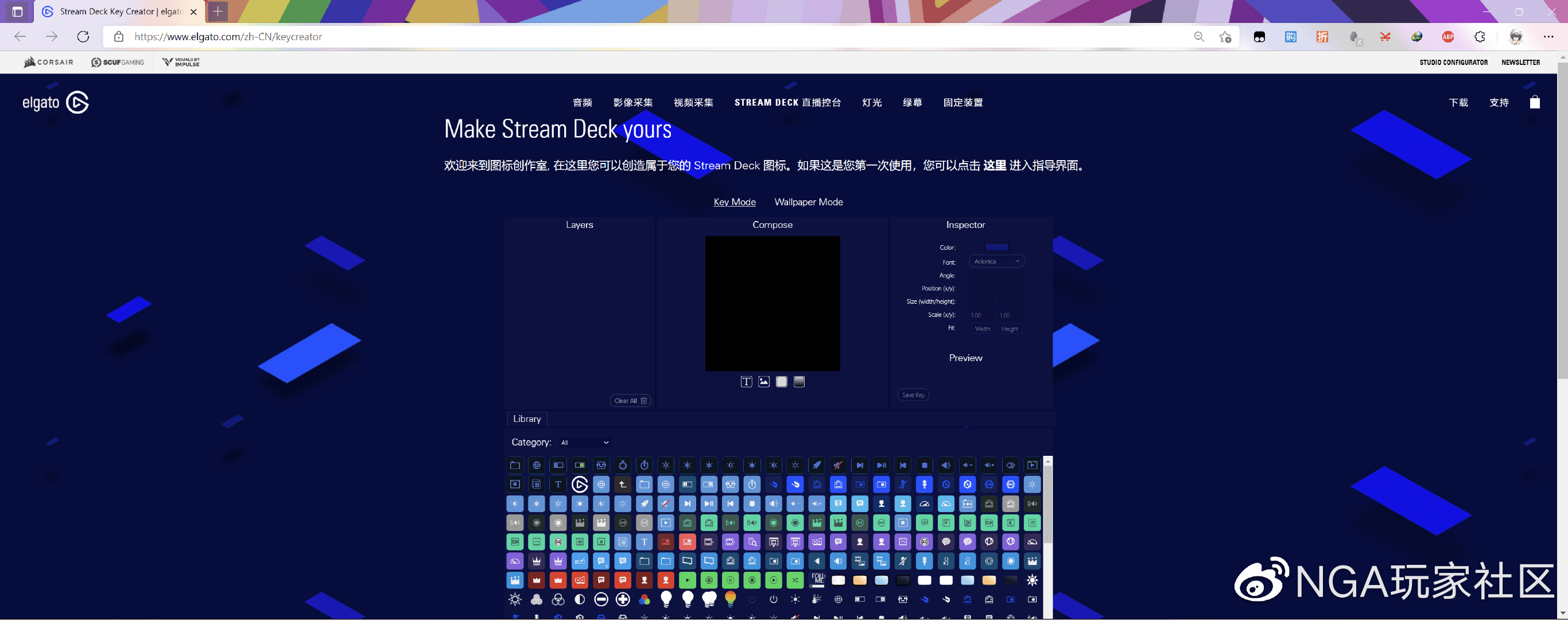Add an image layer below the Compose canvas

tap(764, 382)
